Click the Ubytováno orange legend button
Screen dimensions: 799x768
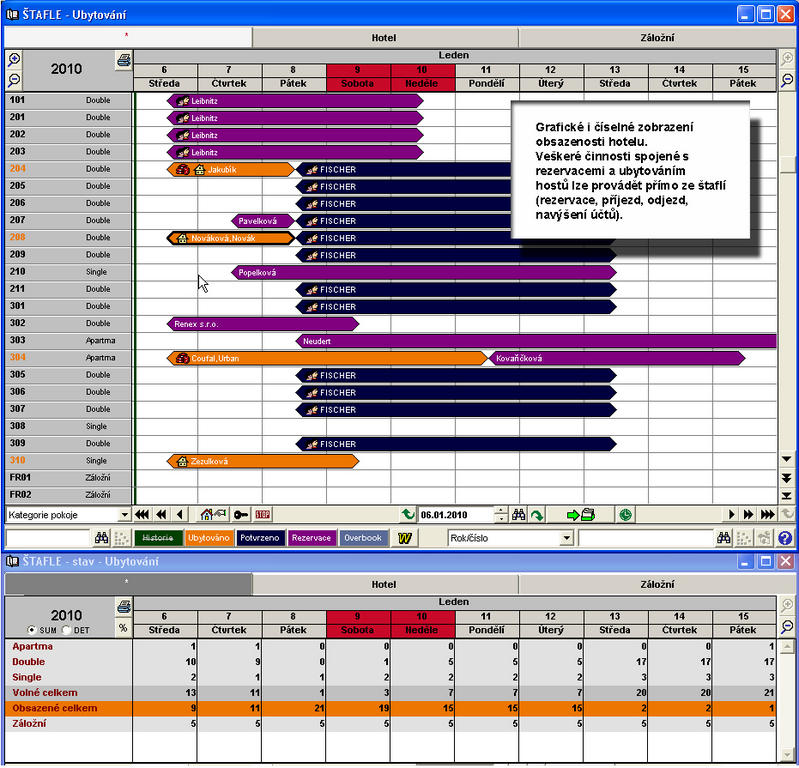pos(208,538)
